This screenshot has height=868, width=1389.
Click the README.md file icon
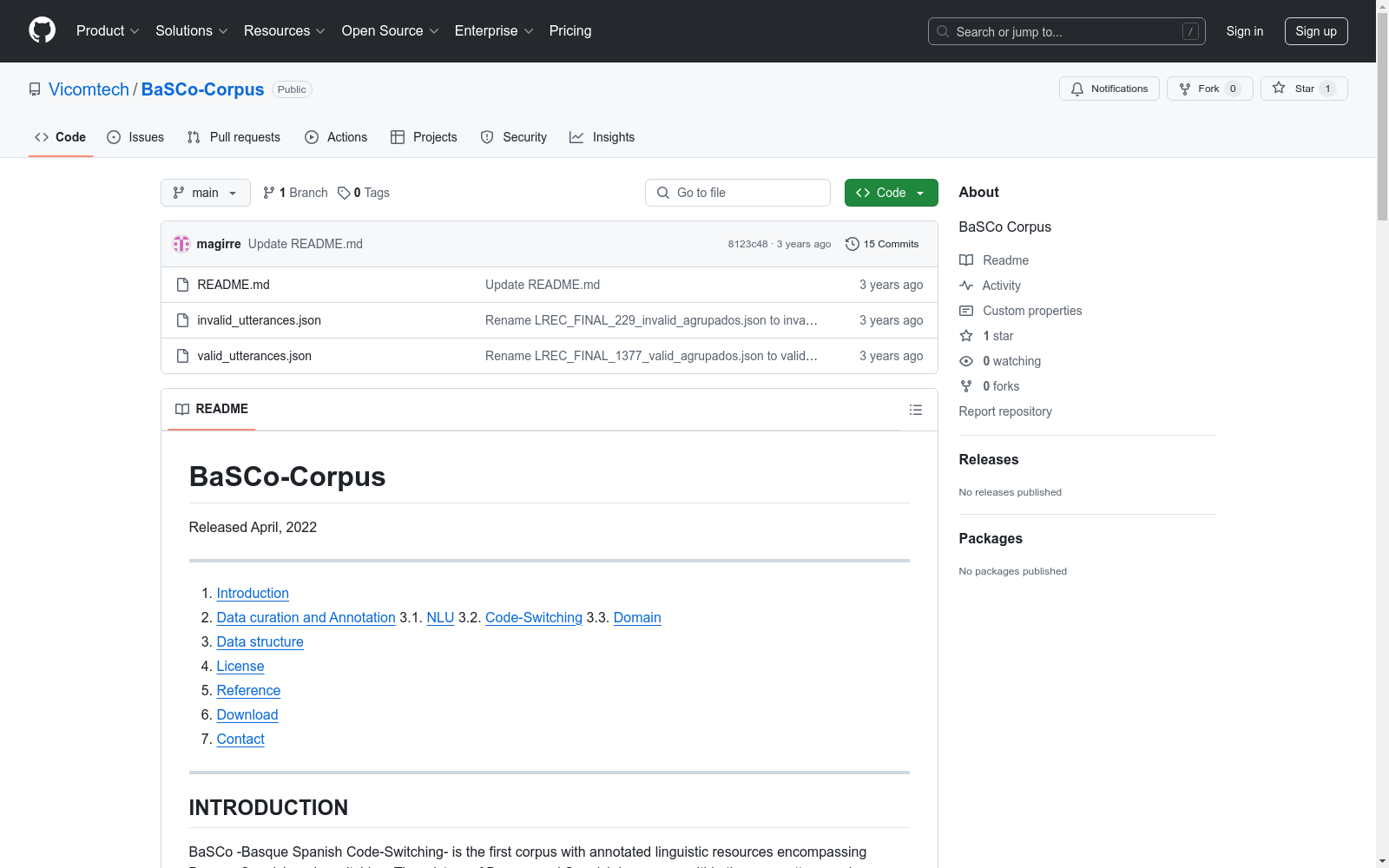click(x=182, y=285)
